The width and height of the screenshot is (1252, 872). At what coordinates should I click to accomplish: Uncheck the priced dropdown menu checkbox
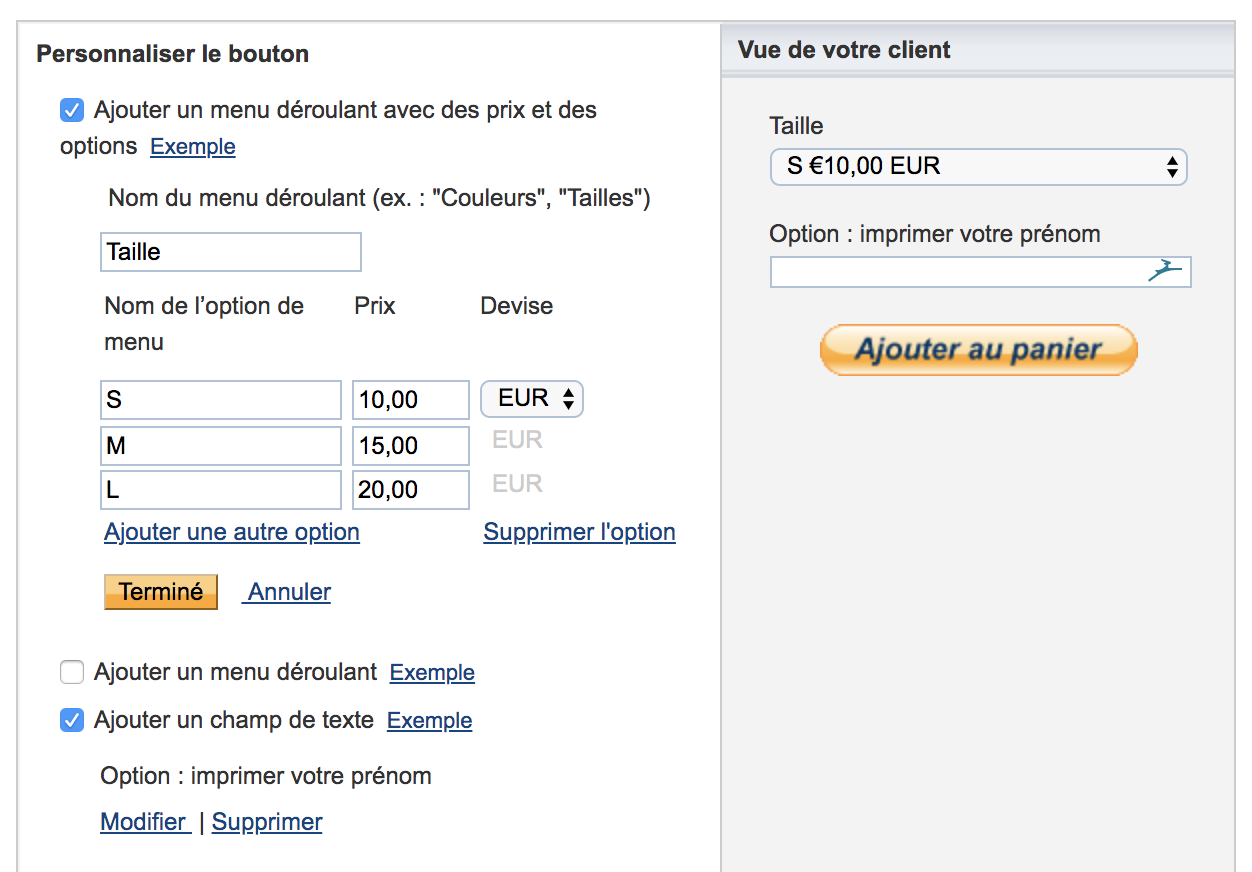(72, 110)
